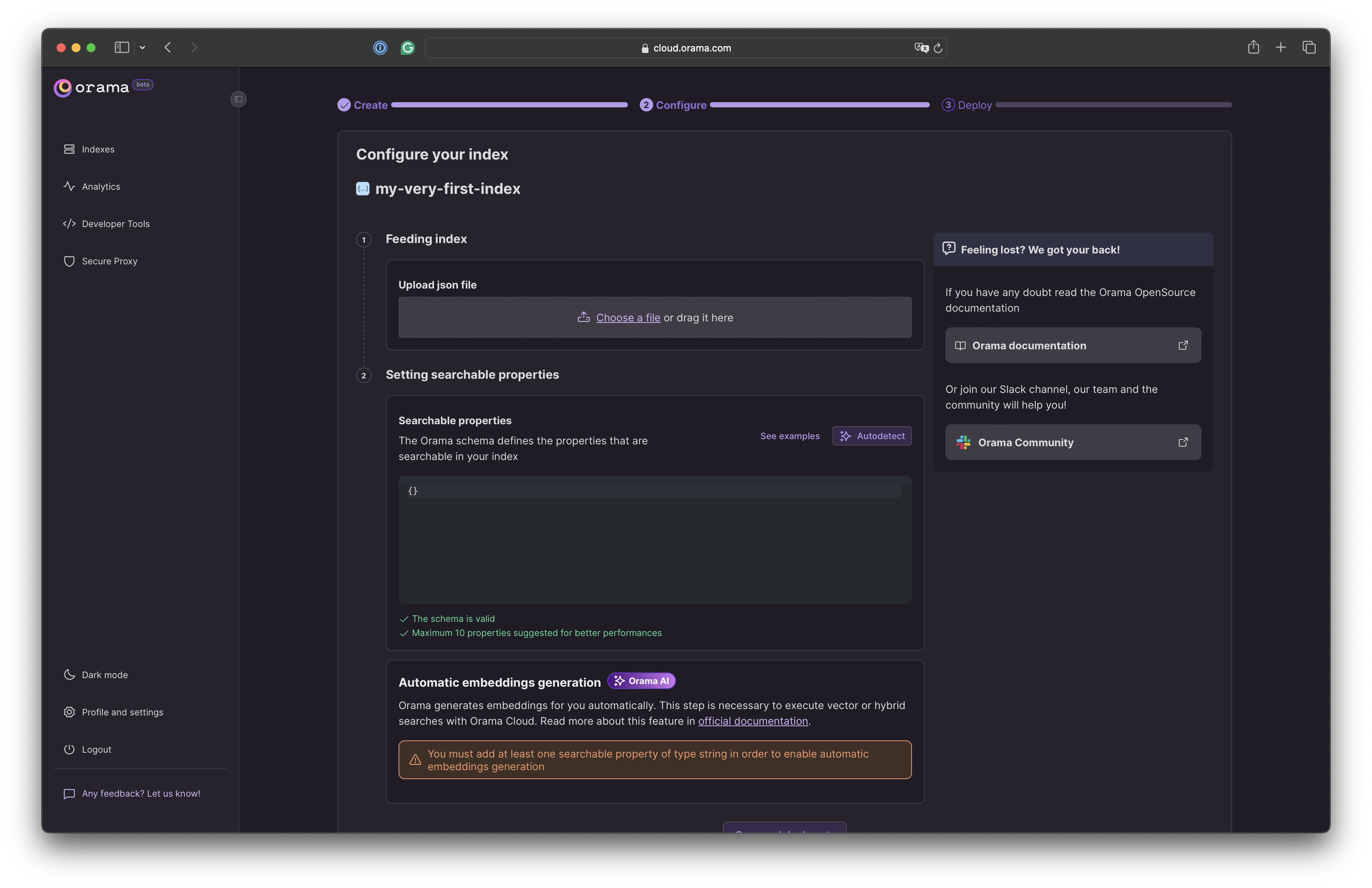This screenshot has height=888, width=1372.
Task: Click the 'The schema is valid' message
Action: click(453, 618)
